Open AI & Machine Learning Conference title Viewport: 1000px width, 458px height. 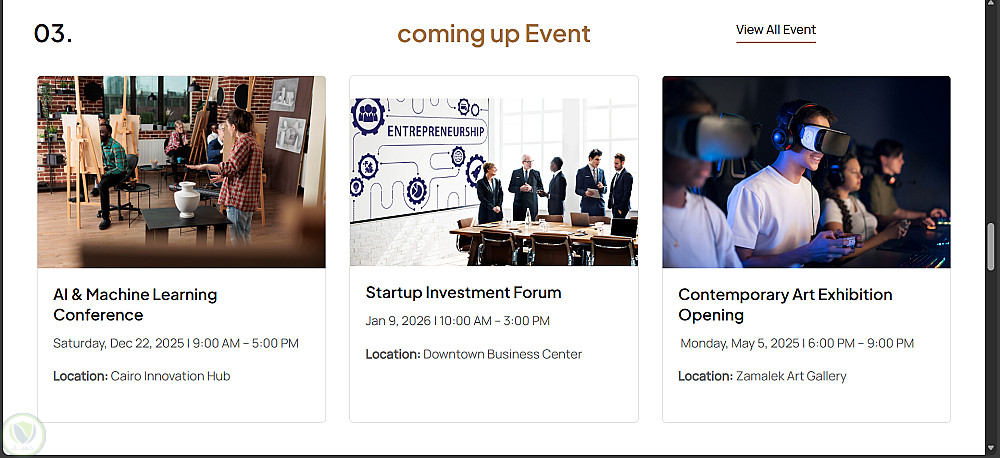[135, 305]
